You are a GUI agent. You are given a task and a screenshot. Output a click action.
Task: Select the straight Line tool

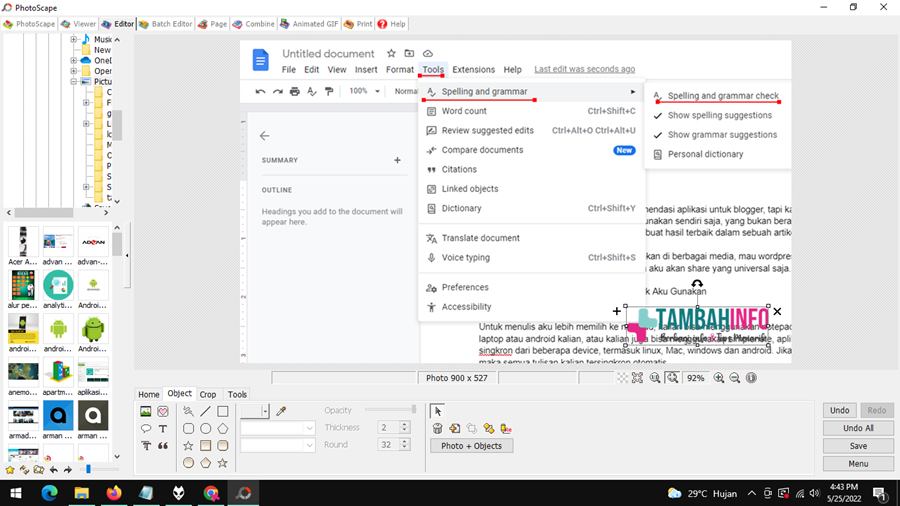205,411
